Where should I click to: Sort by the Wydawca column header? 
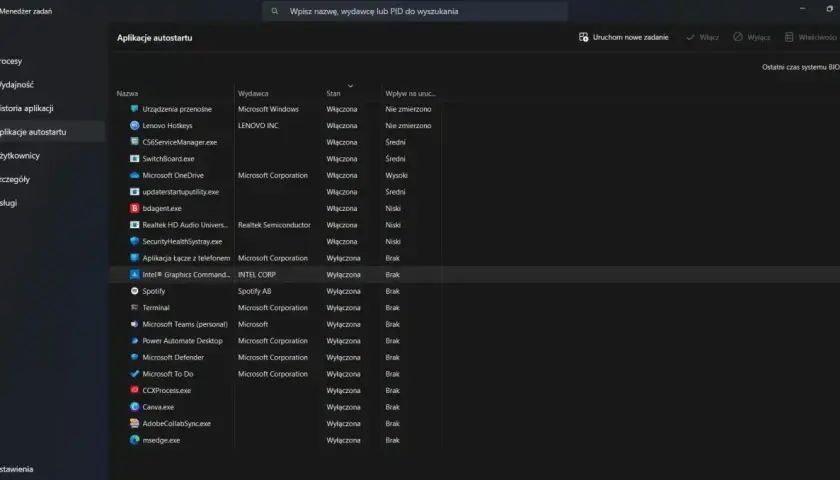[253, 93]
